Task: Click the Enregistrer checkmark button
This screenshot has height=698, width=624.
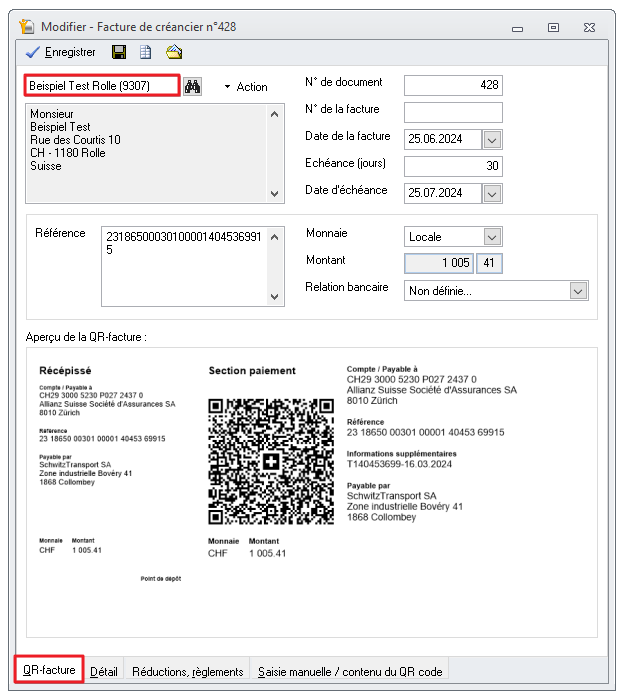Action: (61, 53)
